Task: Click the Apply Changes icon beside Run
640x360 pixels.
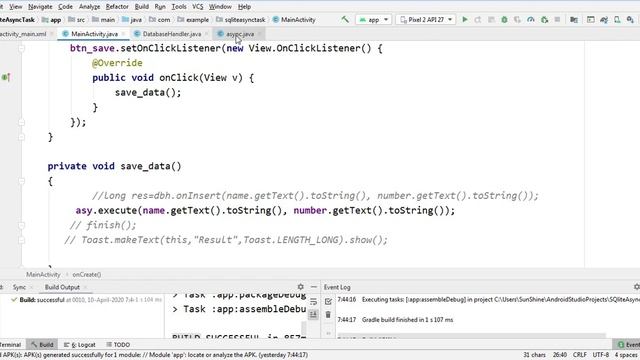Action: click(478, 19)
